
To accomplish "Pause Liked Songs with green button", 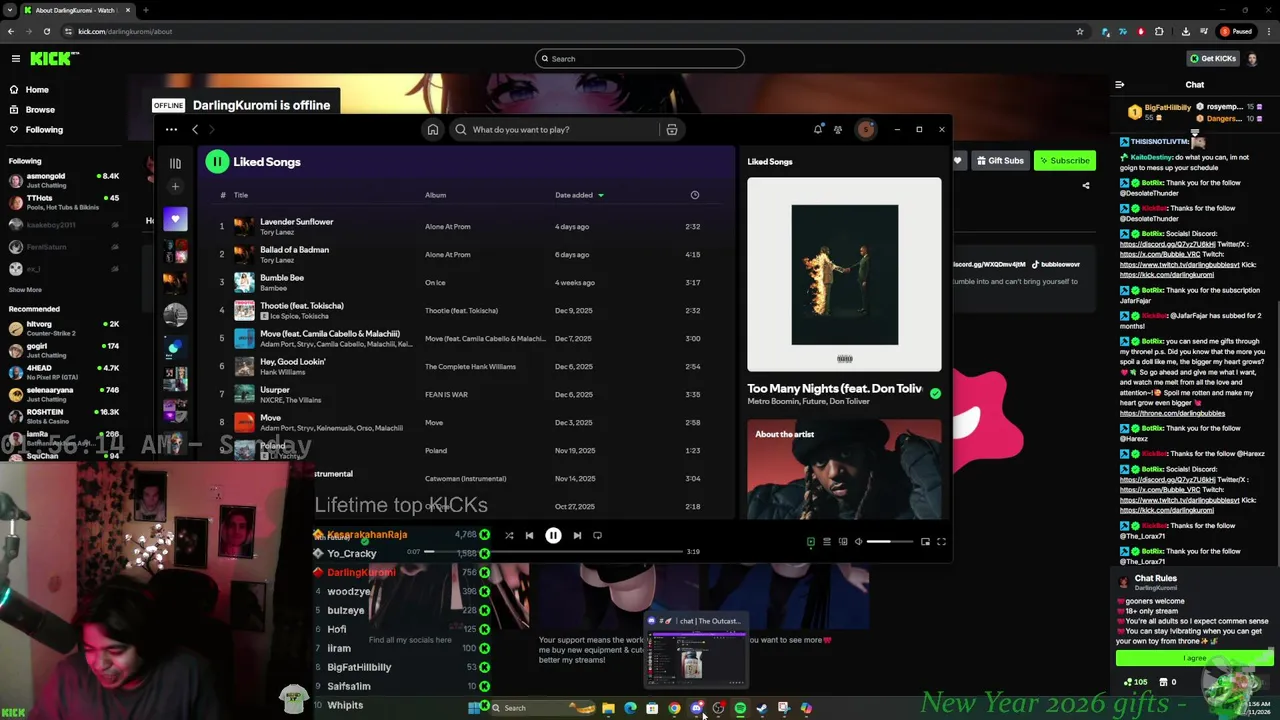I will click(217, 162).
